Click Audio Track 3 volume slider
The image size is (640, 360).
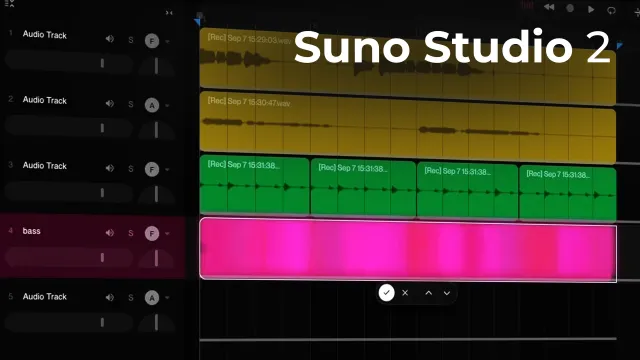click(x=69, y=192)
